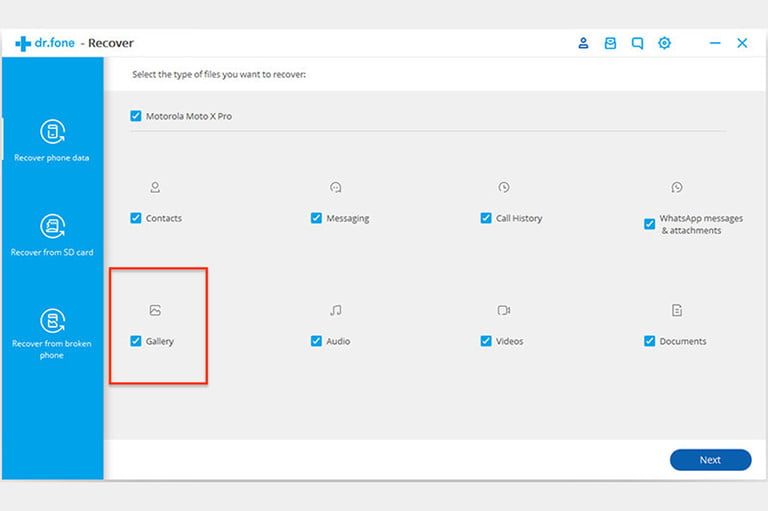Toggle the Gallery checkbox

coord(136,341)
